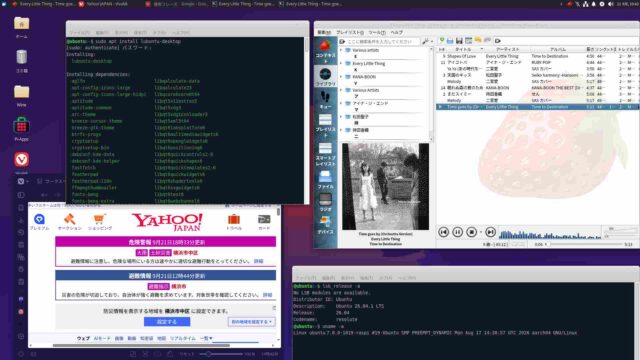Open the ツール menu
Screen dimensions: 640x360
[377, 32]
